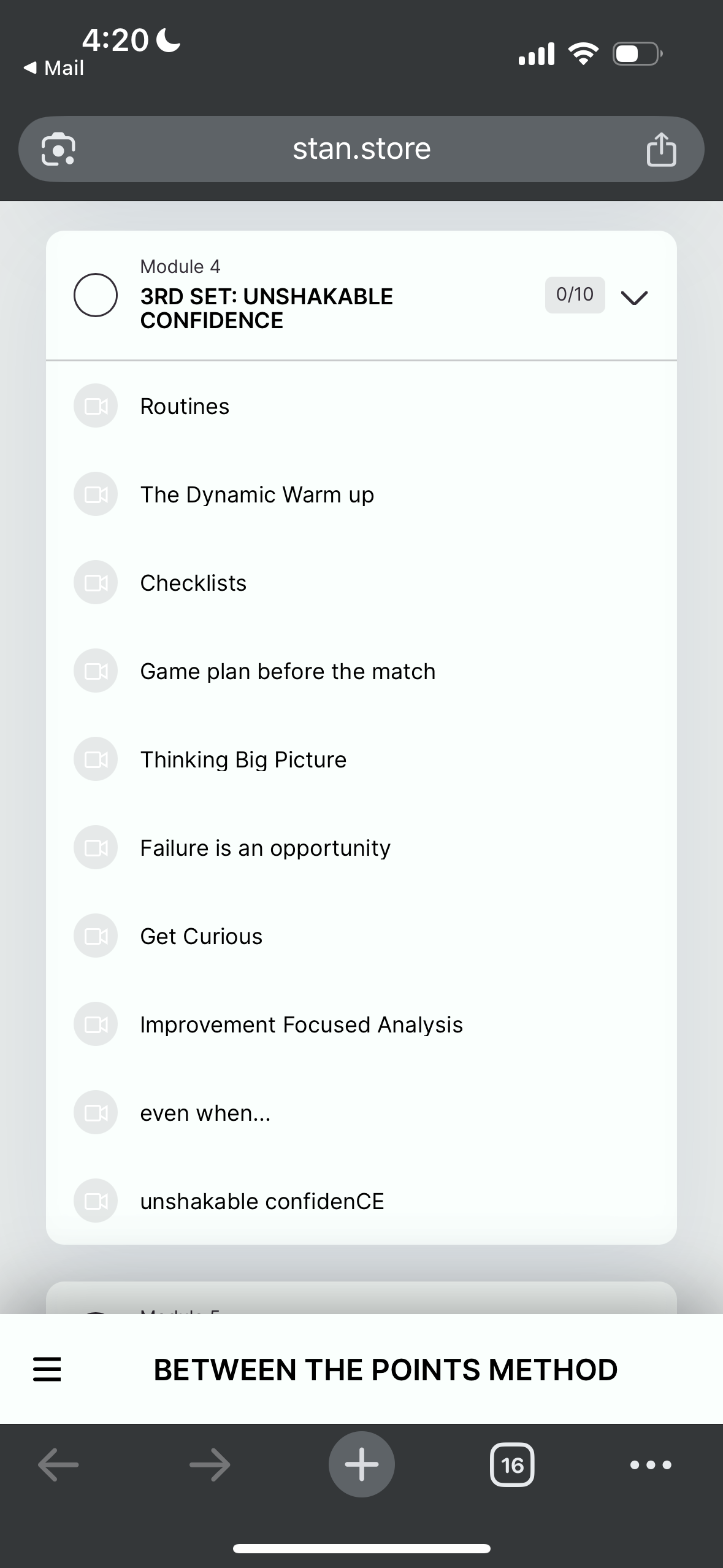
Task: Tap the new tab plus button
Action: 361,1464
